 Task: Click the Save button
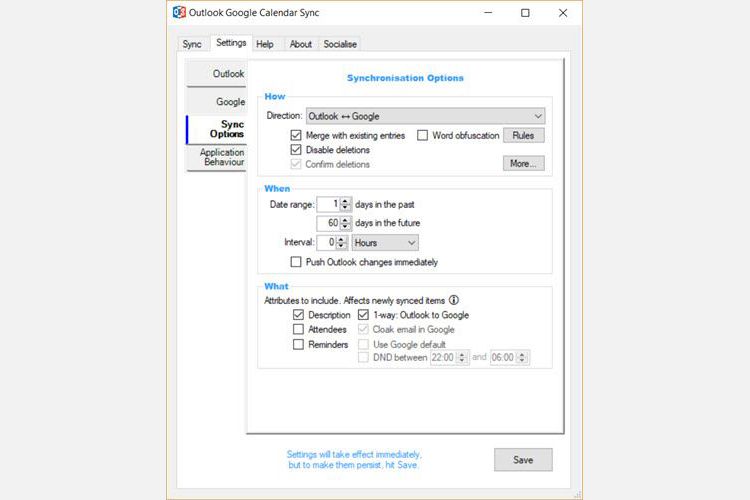(x=523, y=460)
